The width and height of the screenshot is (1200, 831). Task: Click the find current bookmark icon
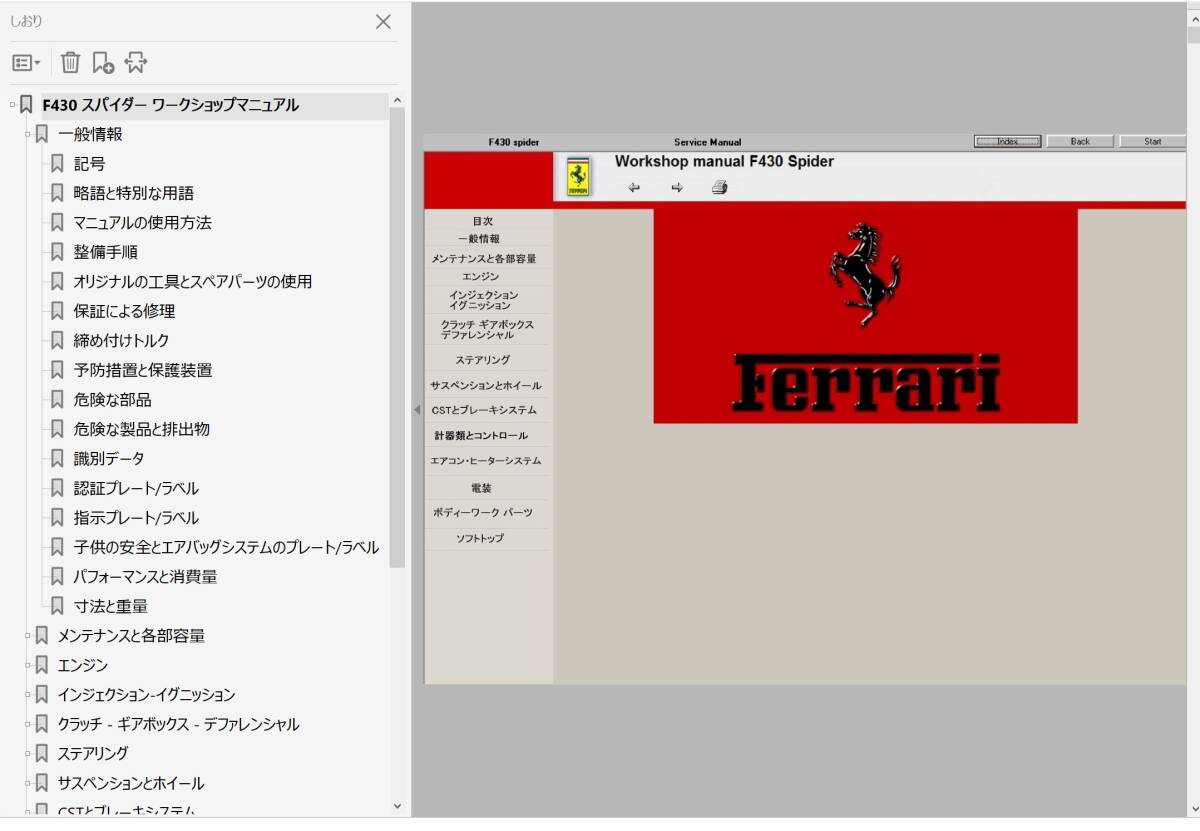tap(136, 63)
